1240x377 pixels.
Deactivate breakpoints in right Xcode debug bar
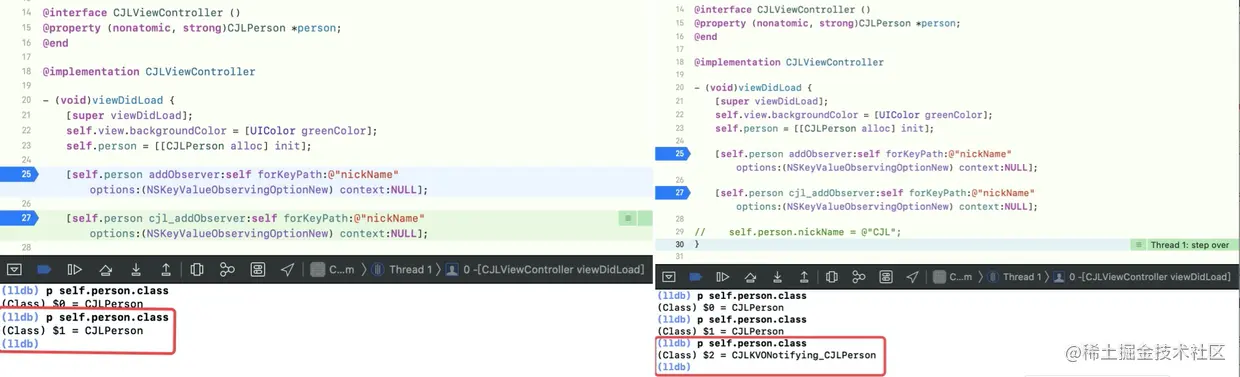pyautogui.click(x=696, y=277)
